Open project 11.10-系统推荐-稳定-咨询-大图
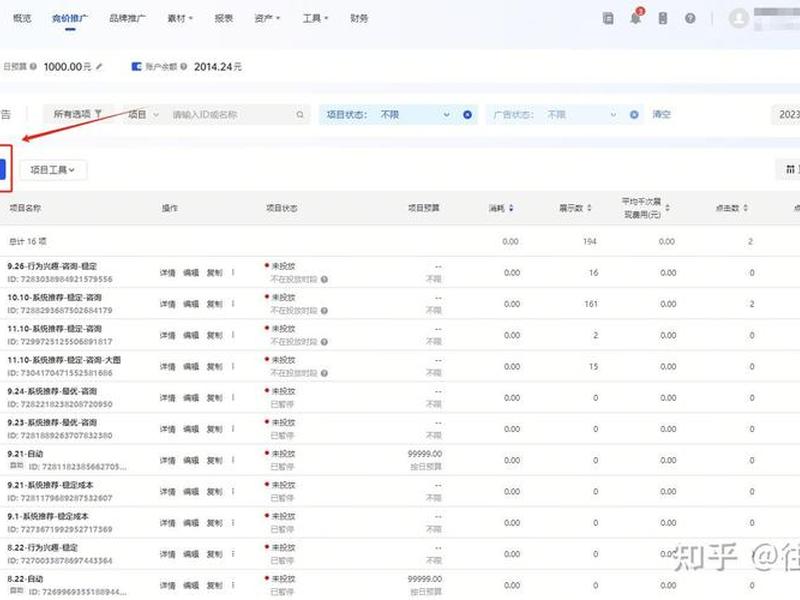Screen dimensions: 800x600 pyautogui.click(x=64, y=360)
